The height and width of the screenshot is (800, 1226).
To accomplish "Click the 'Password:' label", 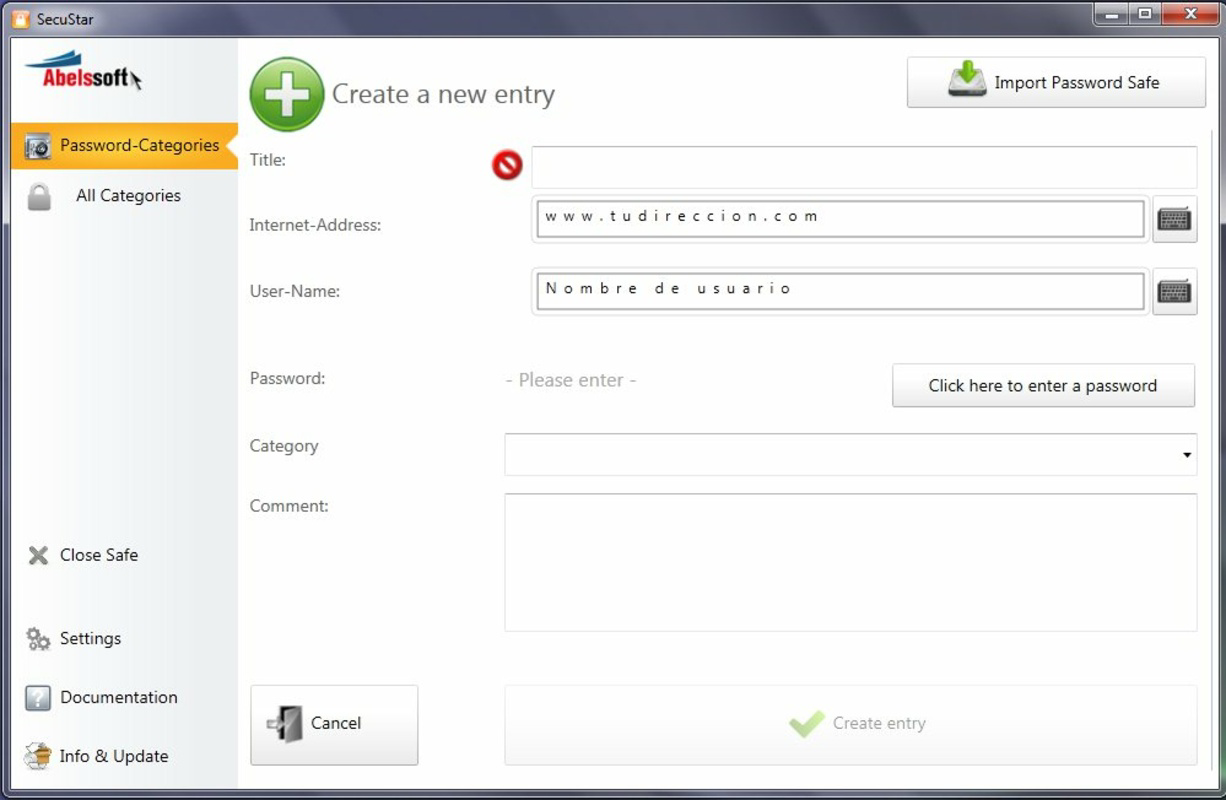I will coord(287,379).
